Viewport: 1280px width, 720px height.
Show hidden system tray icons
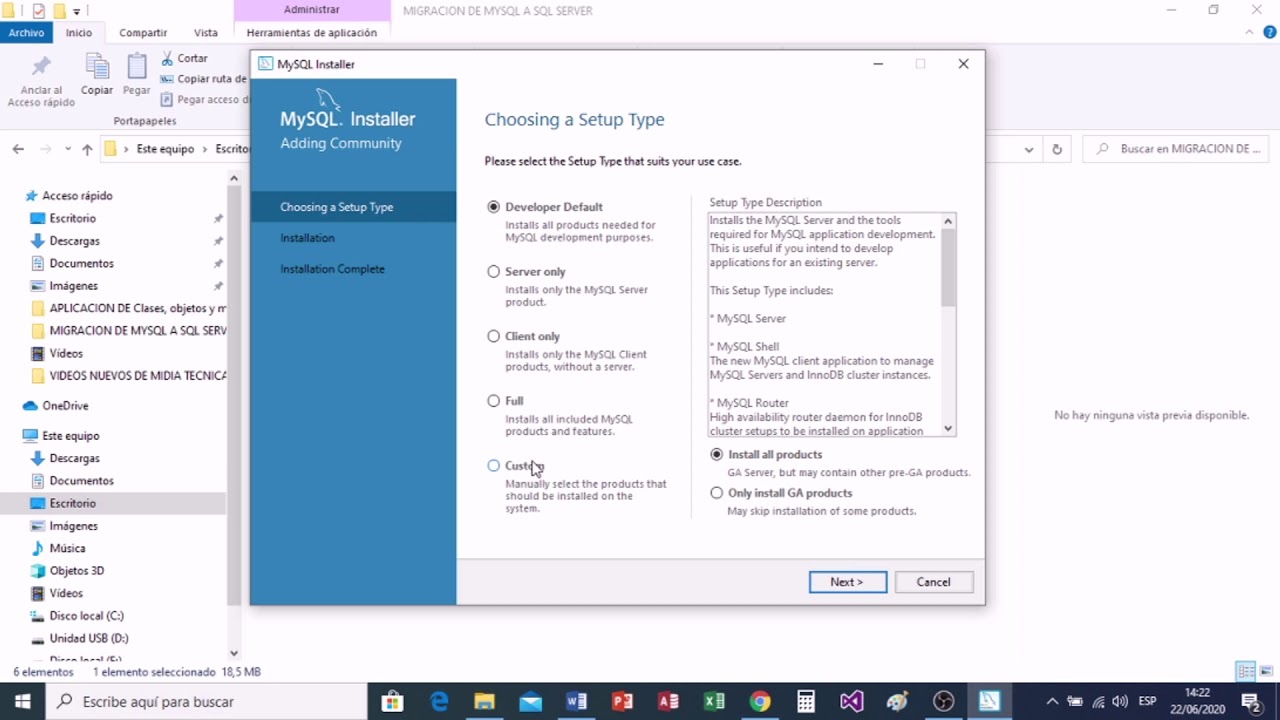(1051, 702)
